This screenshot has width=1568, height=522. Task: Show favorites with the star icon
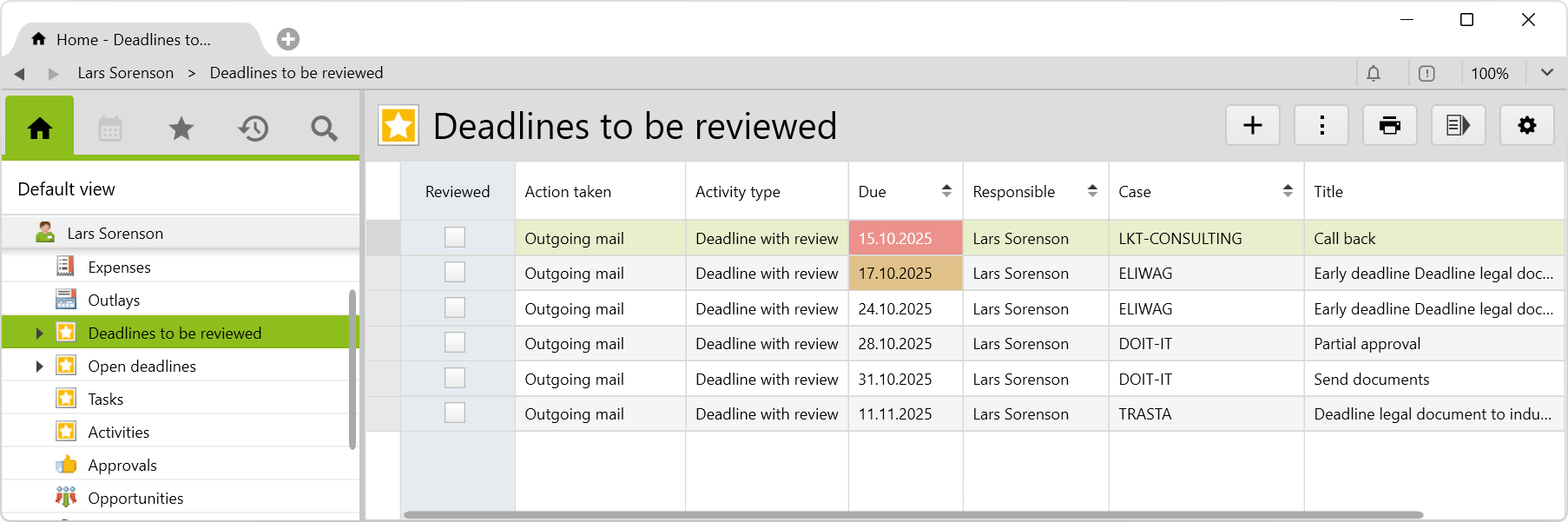pyautogui.click(x=181, y=129)
